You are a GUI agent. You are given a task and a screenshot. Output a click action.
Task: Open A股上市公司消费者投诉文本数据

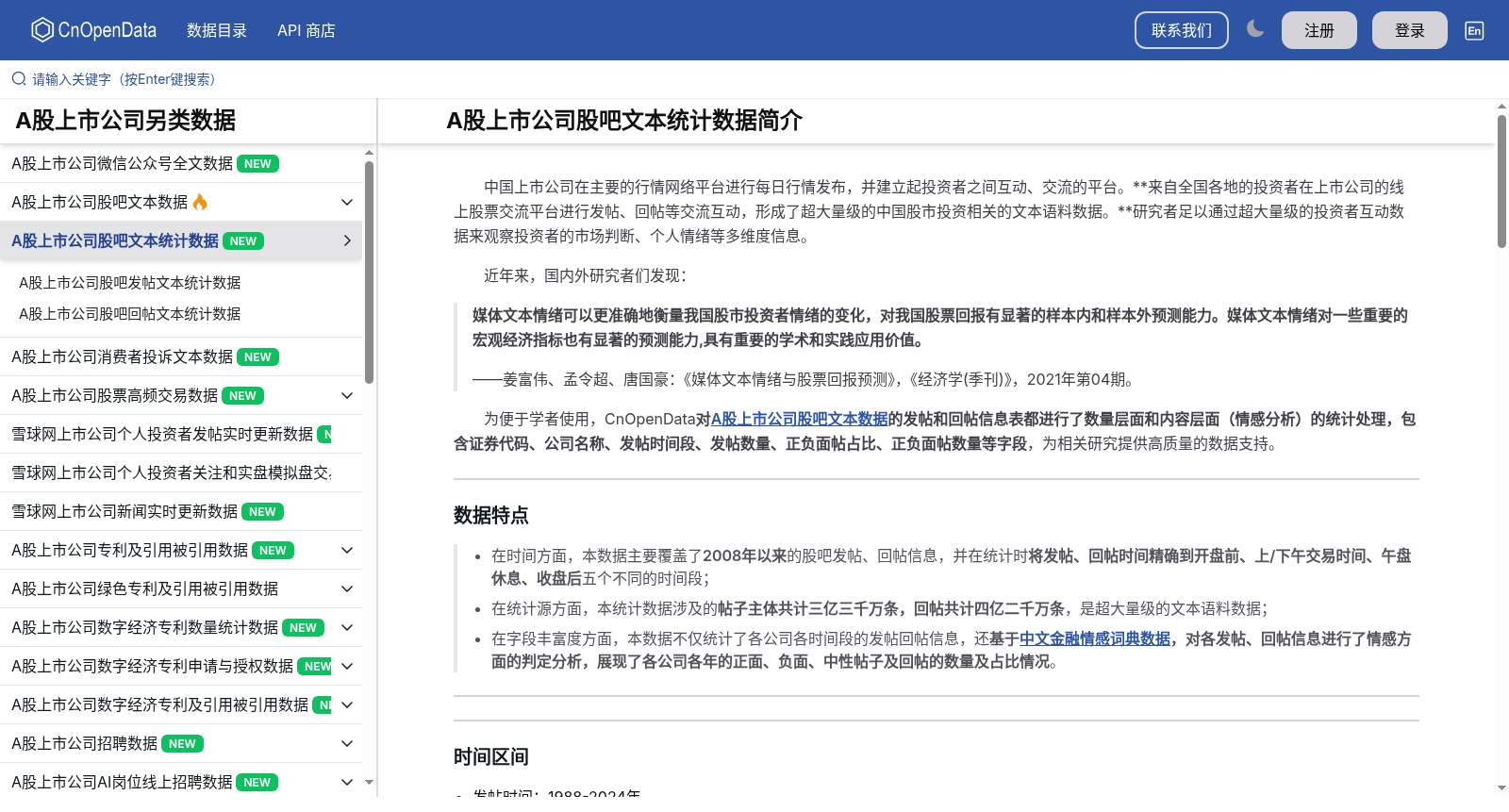(x=122, y=356)
